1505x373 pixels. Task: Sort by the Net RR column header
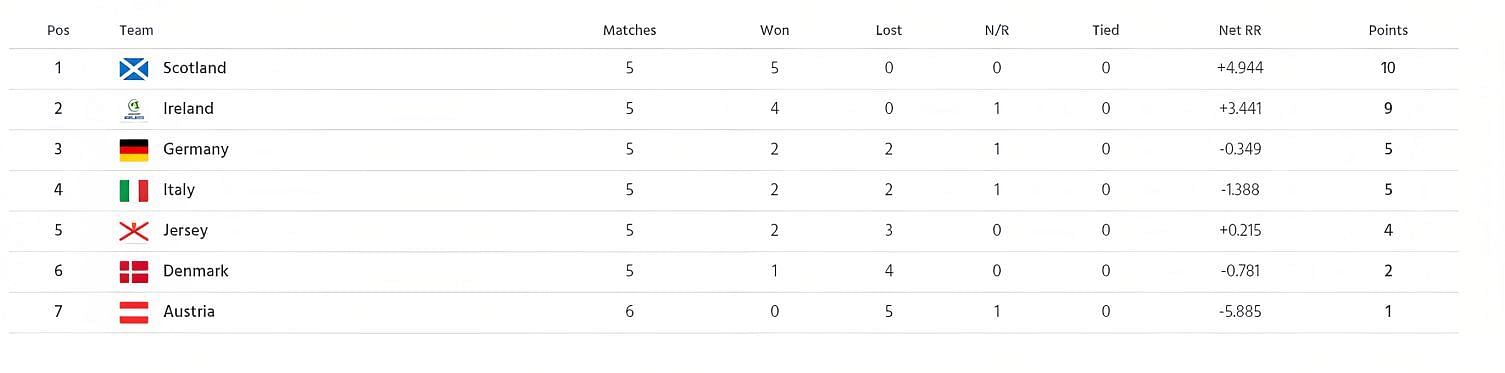click(x=1240, y=30)
